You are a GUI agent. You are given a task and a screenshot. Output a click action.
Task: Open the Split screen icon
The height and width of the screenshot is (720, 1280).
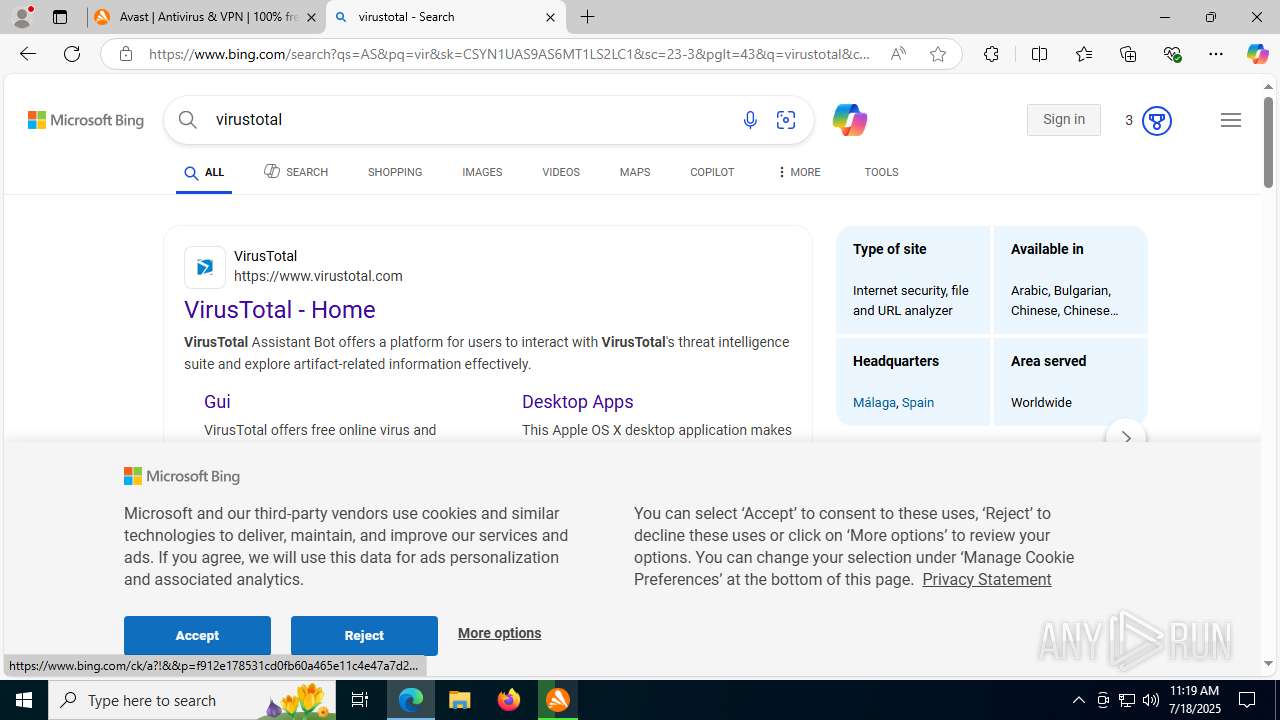[x=1039, y=54]
